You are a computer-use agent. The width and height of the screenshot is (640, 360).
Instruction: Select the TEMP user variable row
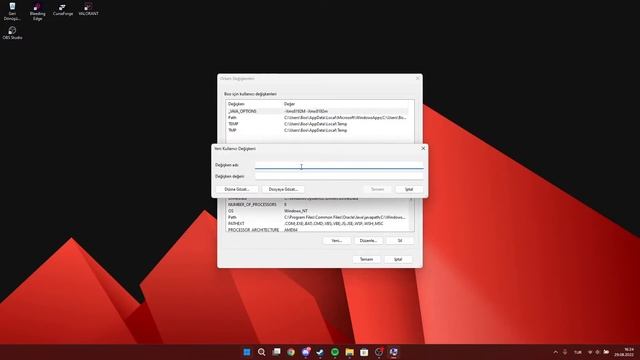317,124
